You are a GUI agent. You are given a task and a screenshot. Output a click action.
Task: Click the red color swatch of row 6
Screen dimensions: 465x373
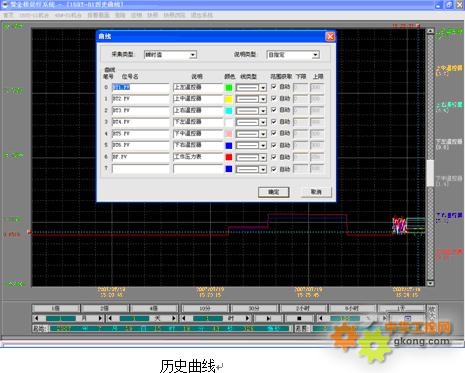pyautogui.click(x=229, y=157)
